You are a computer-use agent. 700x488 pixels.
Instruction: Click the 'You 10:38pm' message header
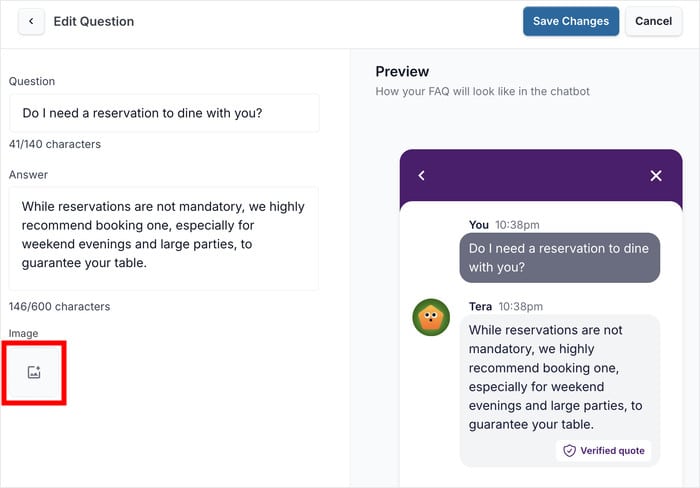504,225
